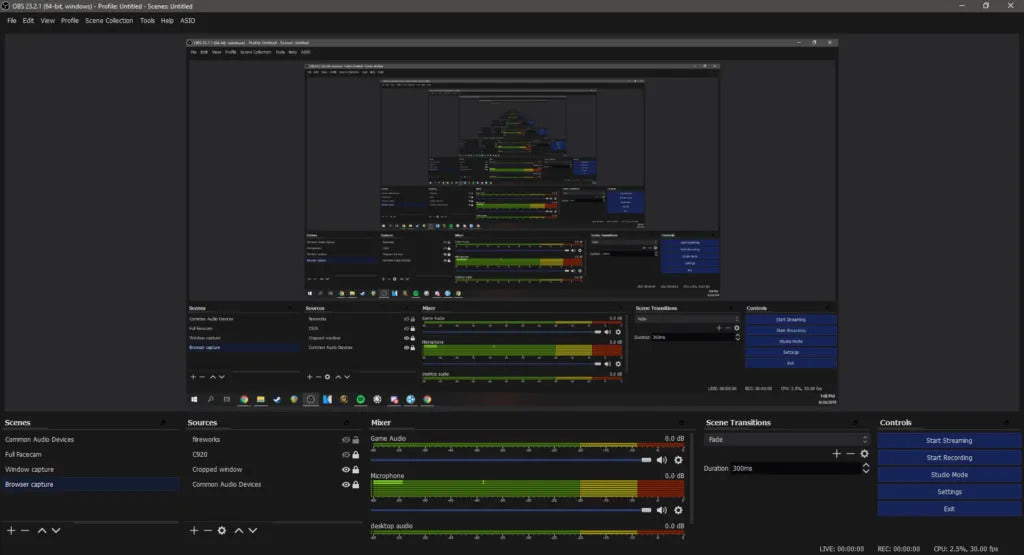Open transition properties gear under Fade

pyautogui.click(x=864, y=454)
